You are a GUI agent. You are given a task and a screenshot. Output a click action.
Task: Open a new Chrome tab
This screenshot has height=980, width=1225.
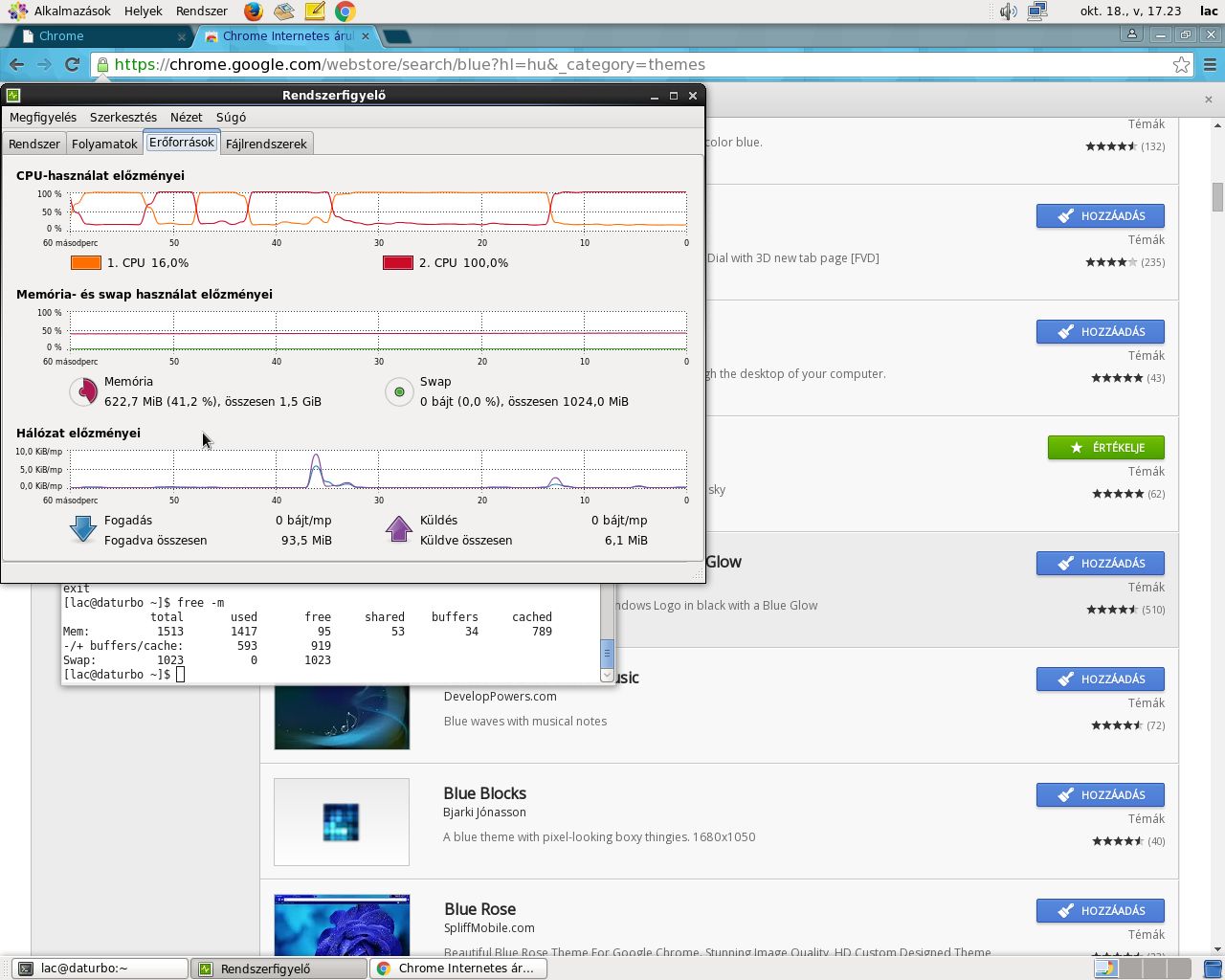coord(396,36)
